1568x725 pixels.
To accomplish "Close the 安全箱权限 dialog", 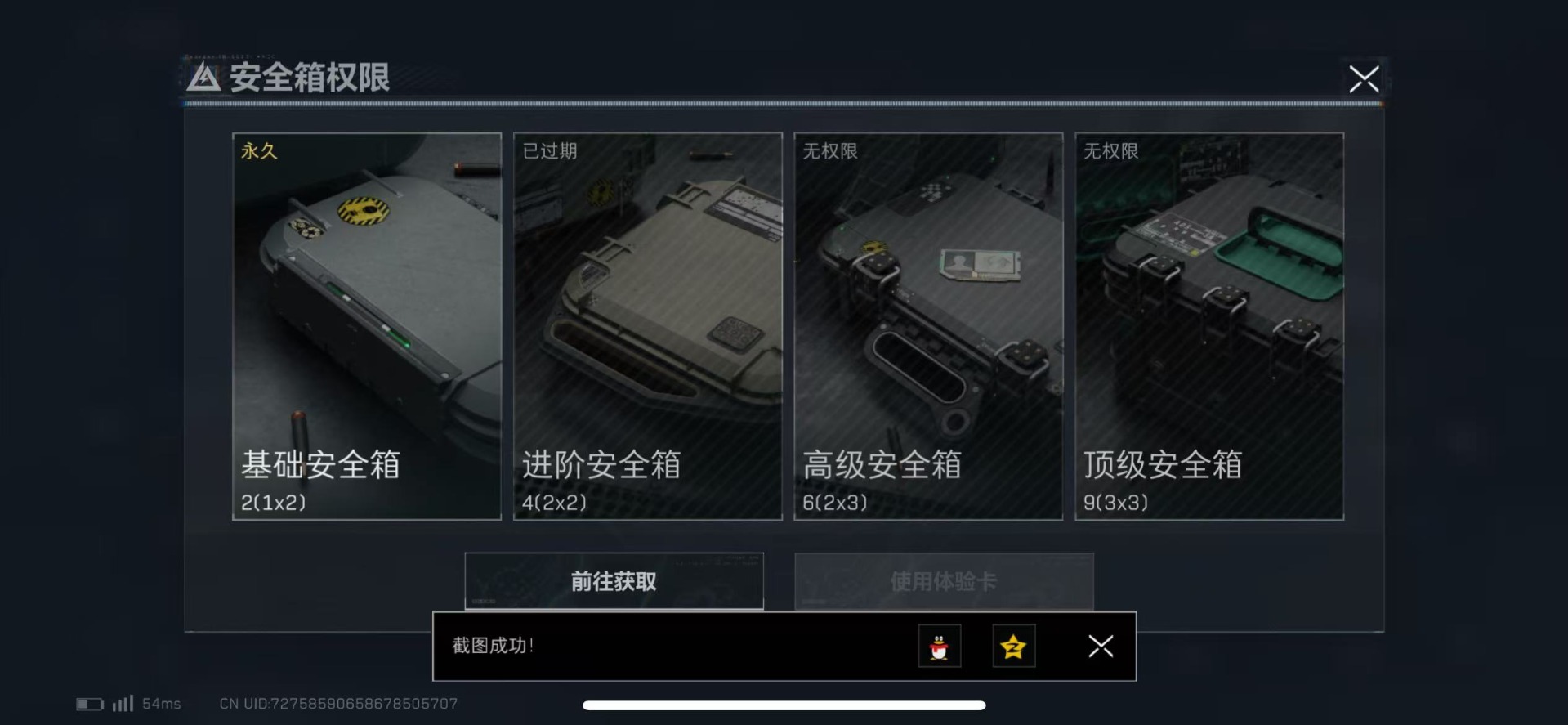I will [1364, 79].
